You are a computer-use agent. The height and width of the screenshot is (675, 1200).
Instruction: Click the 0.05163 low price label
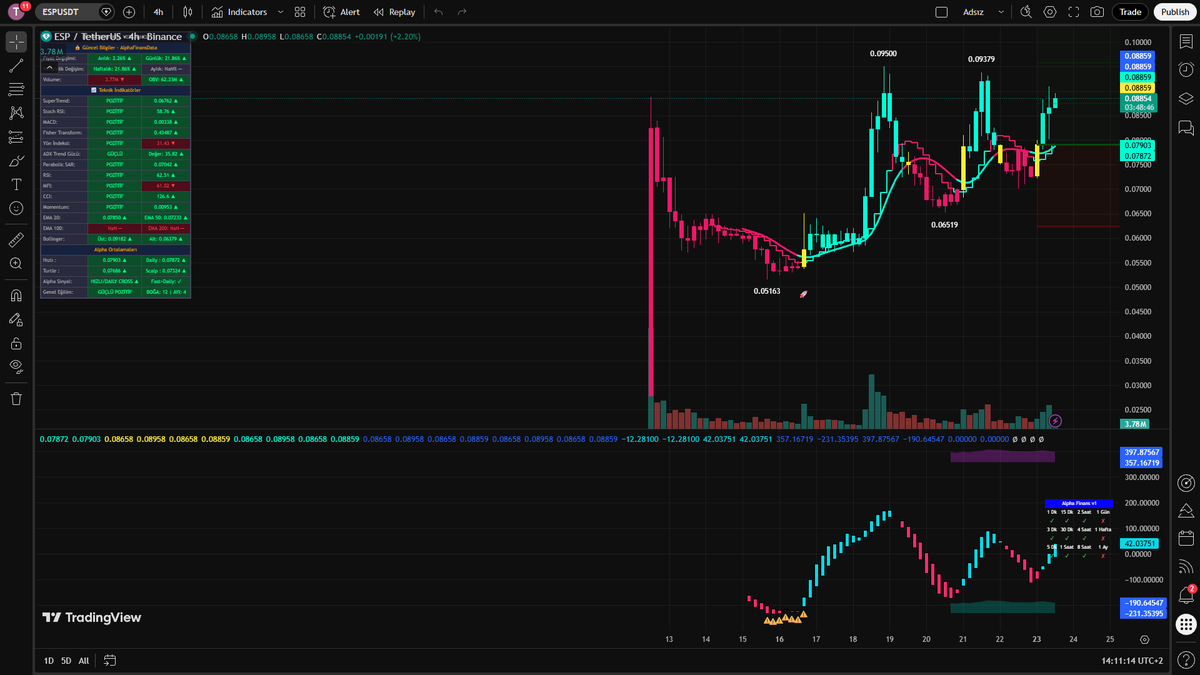766,291
